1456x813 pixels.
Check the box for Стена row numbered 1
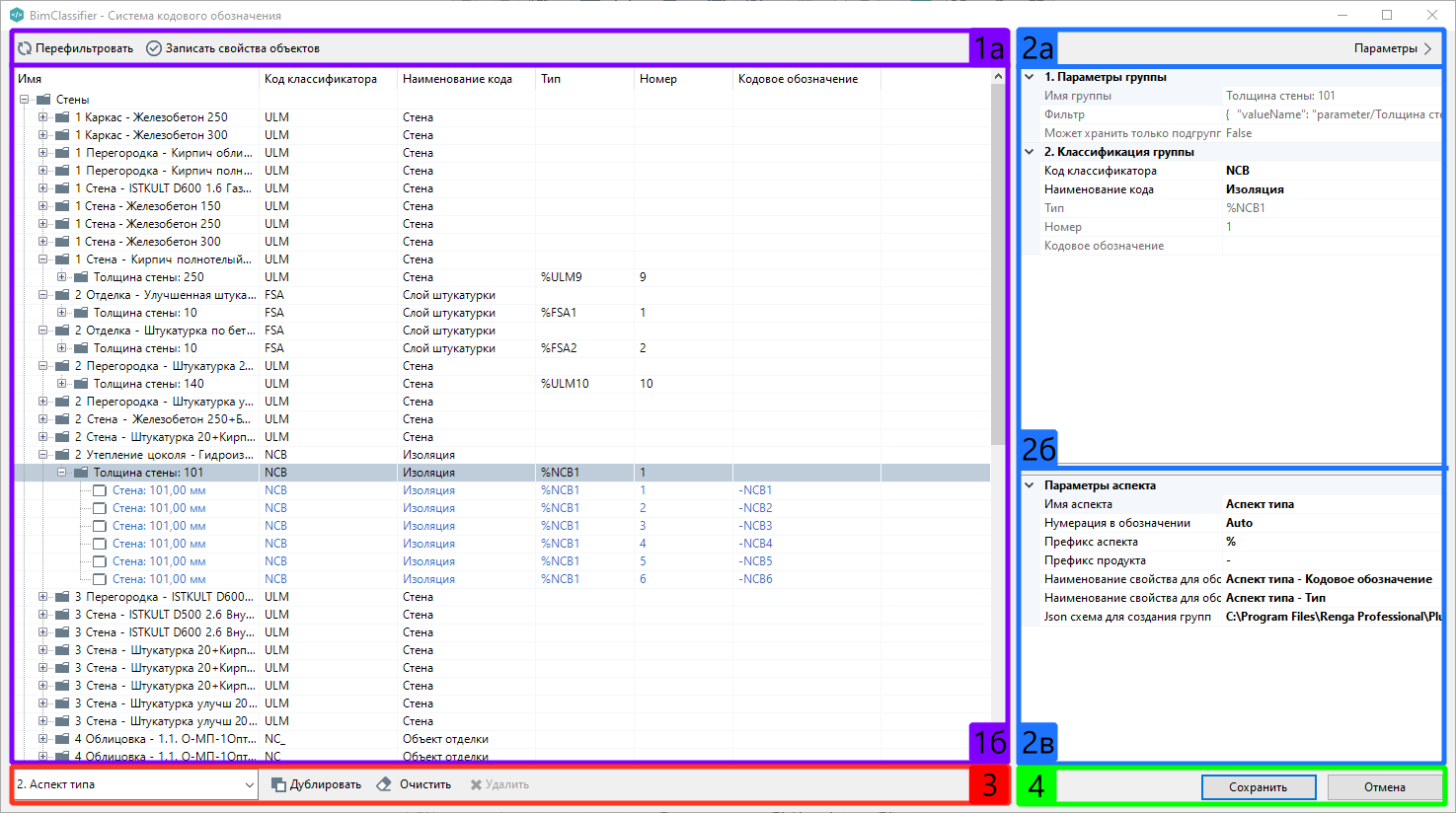100,490
